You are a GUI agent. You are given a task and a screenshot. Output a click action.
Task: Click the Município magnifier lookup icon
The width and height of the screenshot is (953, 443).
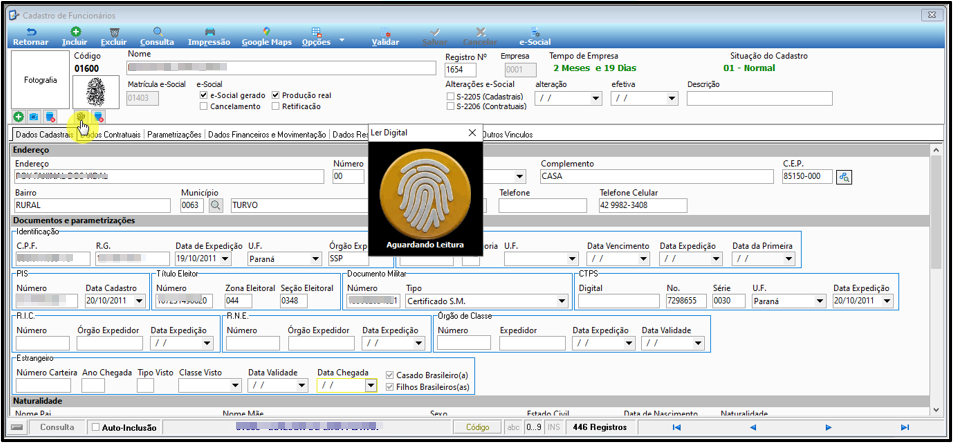pos(216,205)
